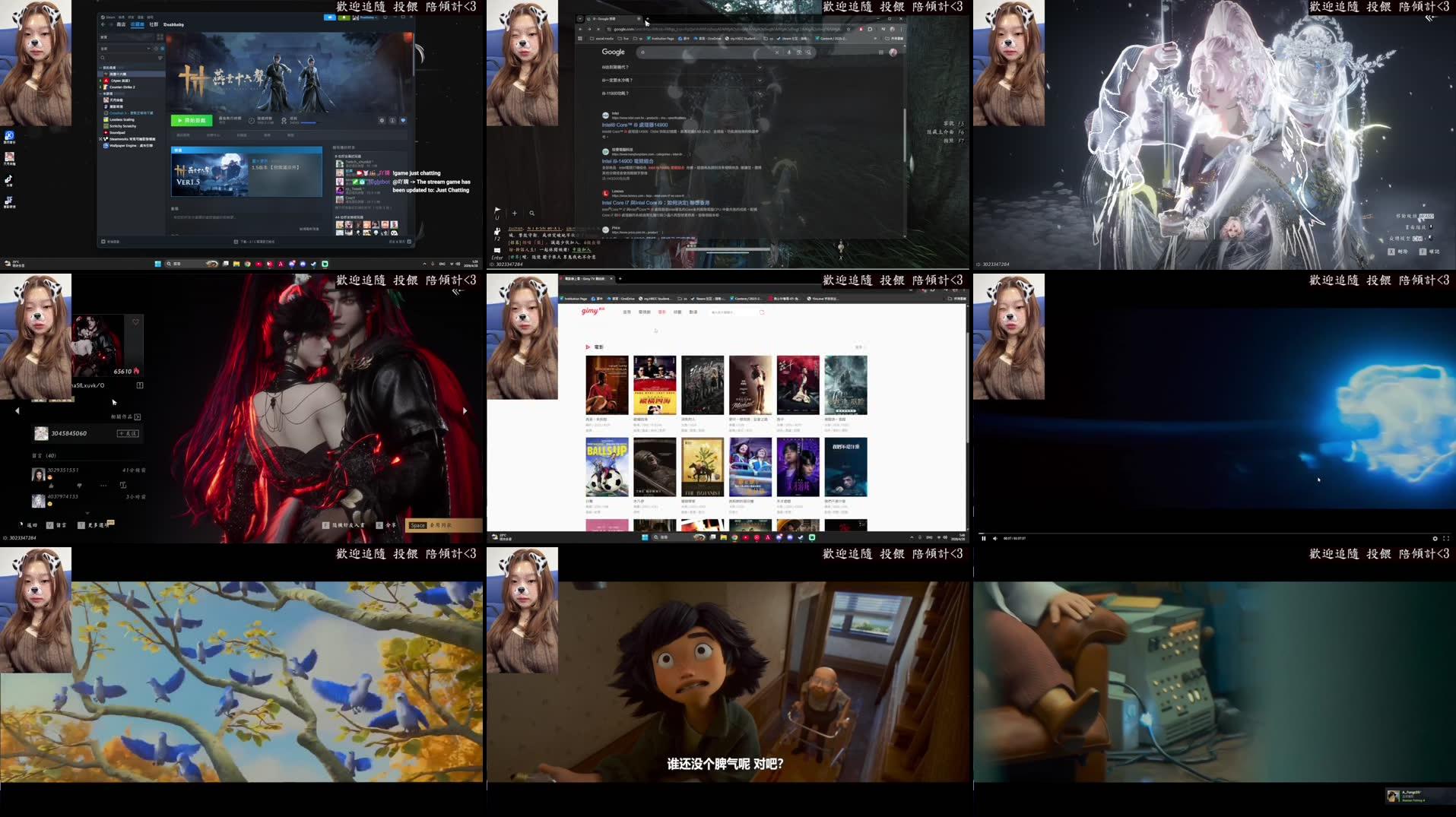Open new browser tab plus in gimy window
Image resolution: width=1456 pixels, height=817 pixels.
pos(620,279)
